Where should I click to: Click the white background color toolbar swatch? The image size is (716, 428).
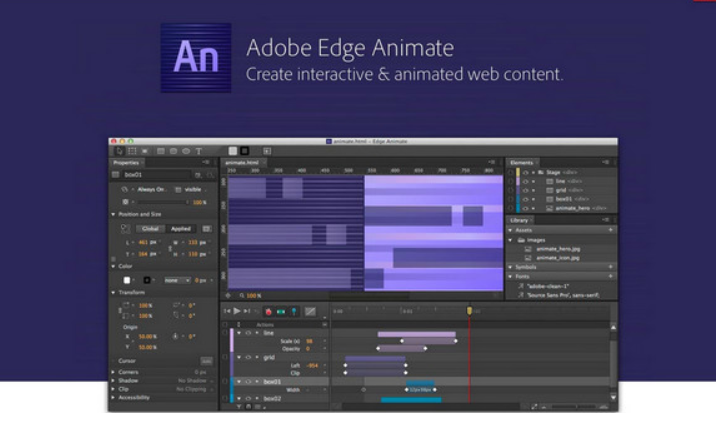click(x=233, y=151)
